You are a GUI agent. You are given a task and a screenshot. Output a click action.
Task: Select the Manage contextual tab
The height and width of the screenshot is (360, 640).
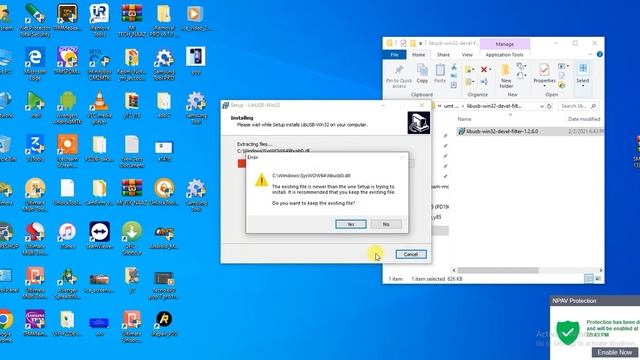click(504, 44)
